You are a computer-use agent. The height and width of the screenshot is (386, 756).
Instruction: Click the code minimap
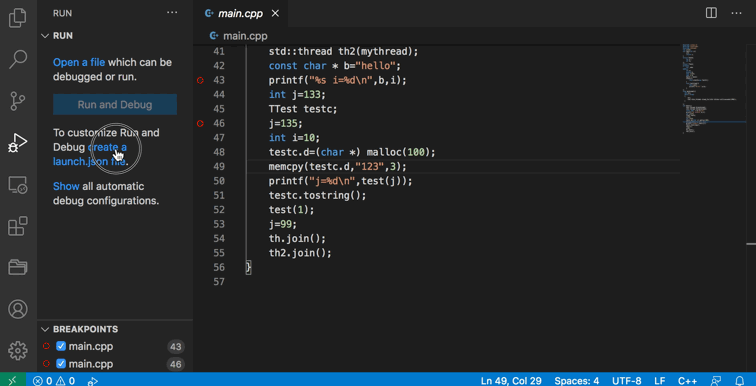714,89
